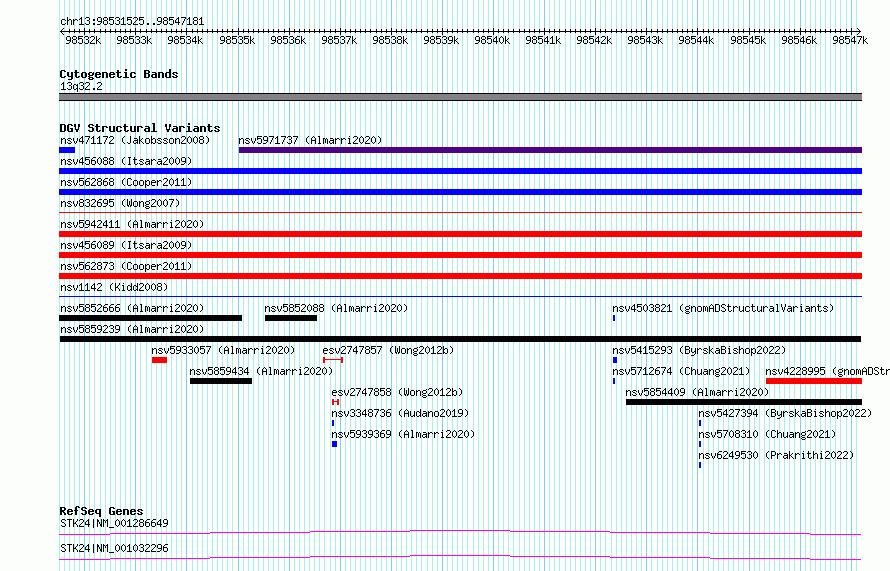This screenshot has height=571, width=890.
Task: Click nsv5427394 (ByrskaBishop2022) label
Action: pyautogui.click(x=785, y=413)
